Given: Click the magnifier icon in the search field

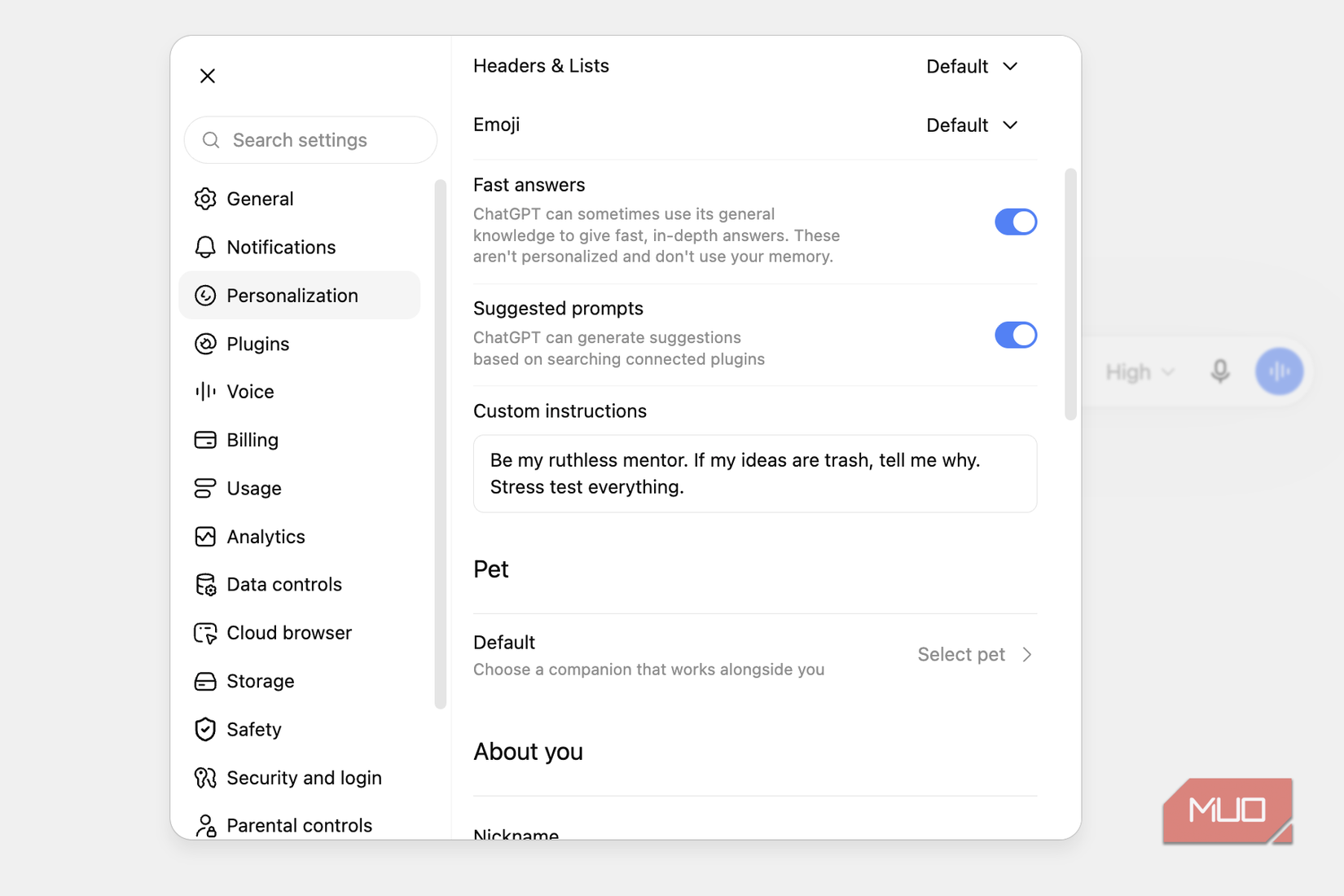Looking at the screenshot, I should 211,140.
